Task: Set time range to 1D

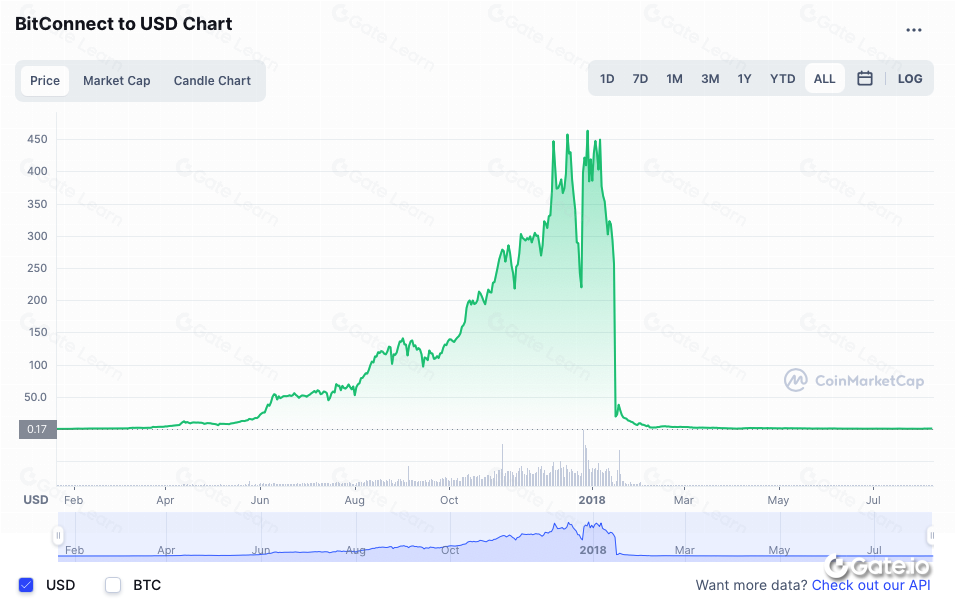Action: [607, 79]
